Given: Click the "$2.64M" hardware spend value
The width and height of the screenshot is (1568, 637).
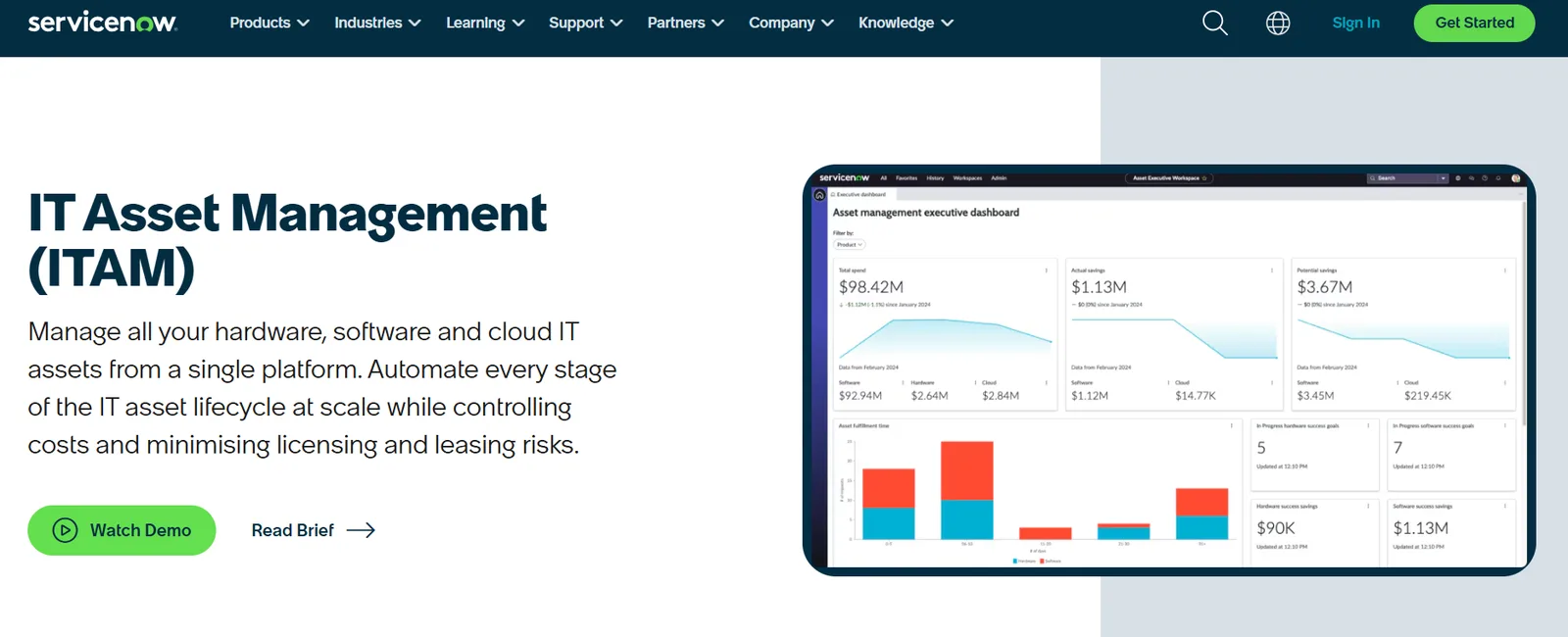Looking at the screenshot, I should (929, 396).
